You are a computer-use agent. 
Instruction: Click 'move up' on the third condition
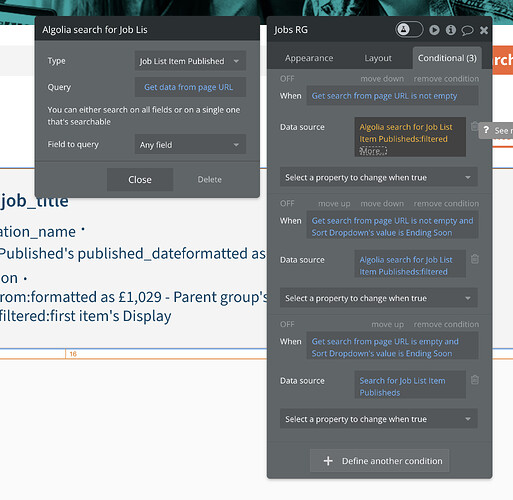pyautogui.click(x=387, y=324)
